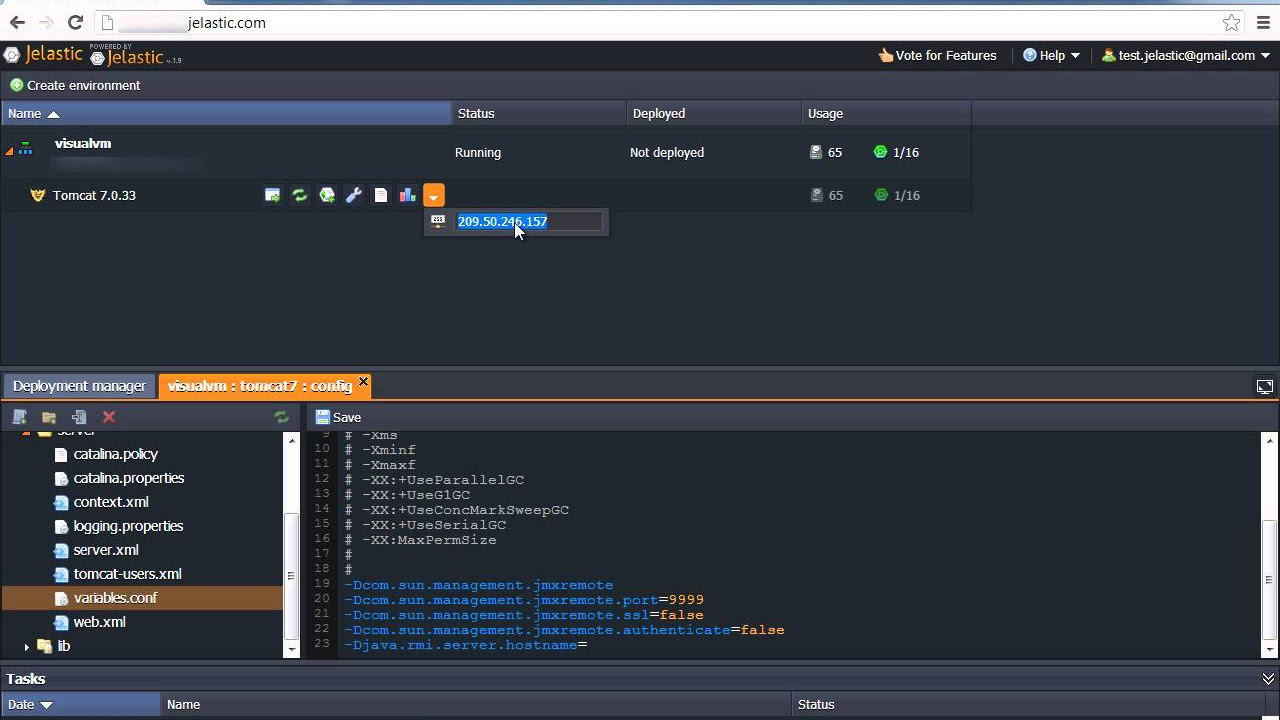
Task: Sort environments by the Name column
Action: click(226, 113)
